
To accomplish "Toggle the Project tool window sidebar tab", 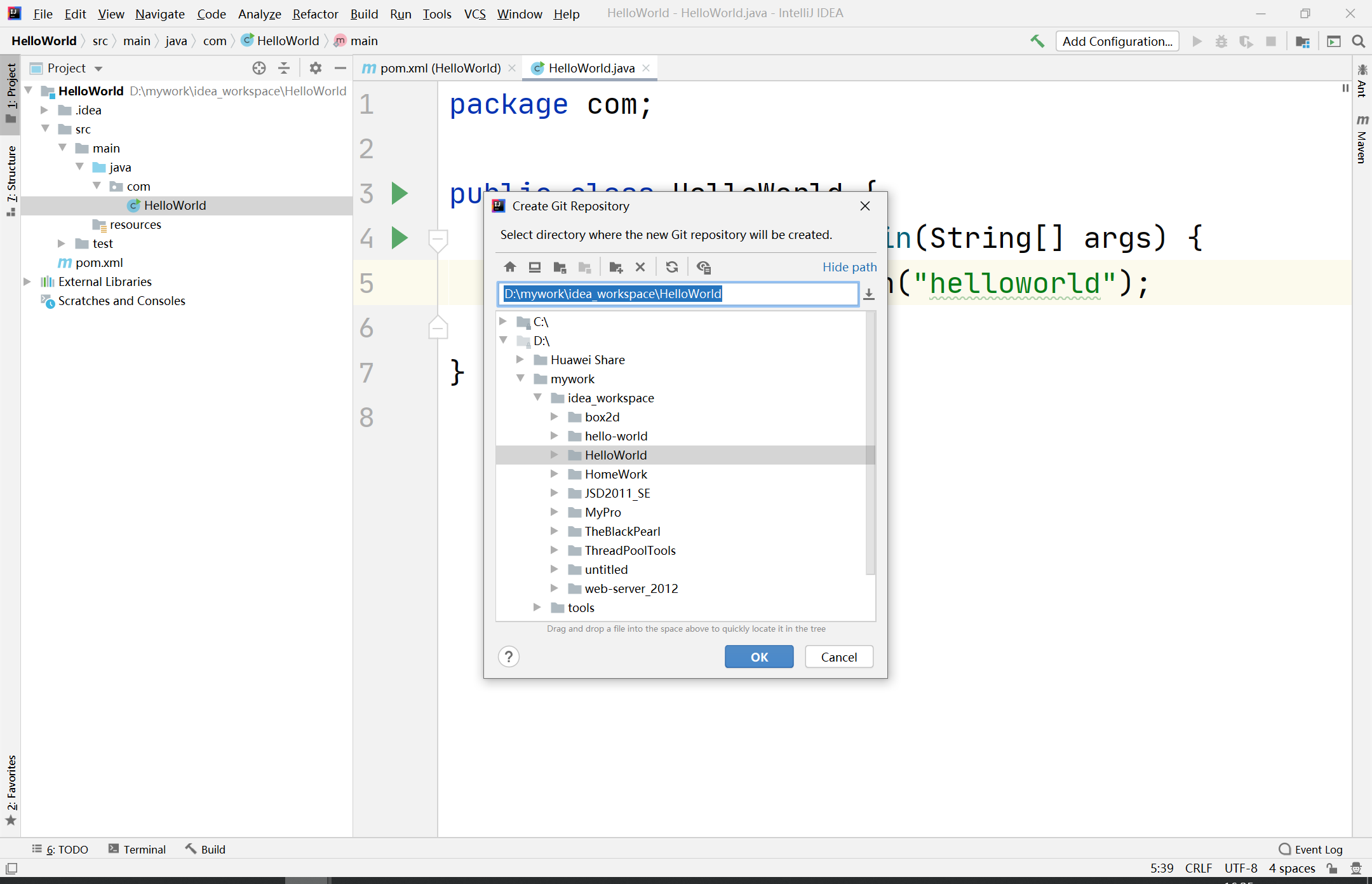I will pyautogui.click(x=11, y=94).
